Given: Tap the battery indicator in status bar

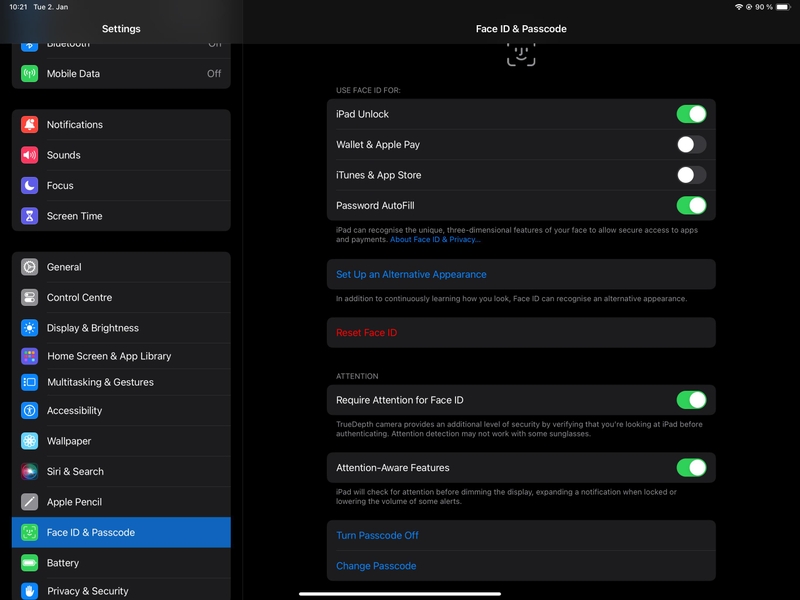Looking at the screenshot, I should (x=784, y=7).
